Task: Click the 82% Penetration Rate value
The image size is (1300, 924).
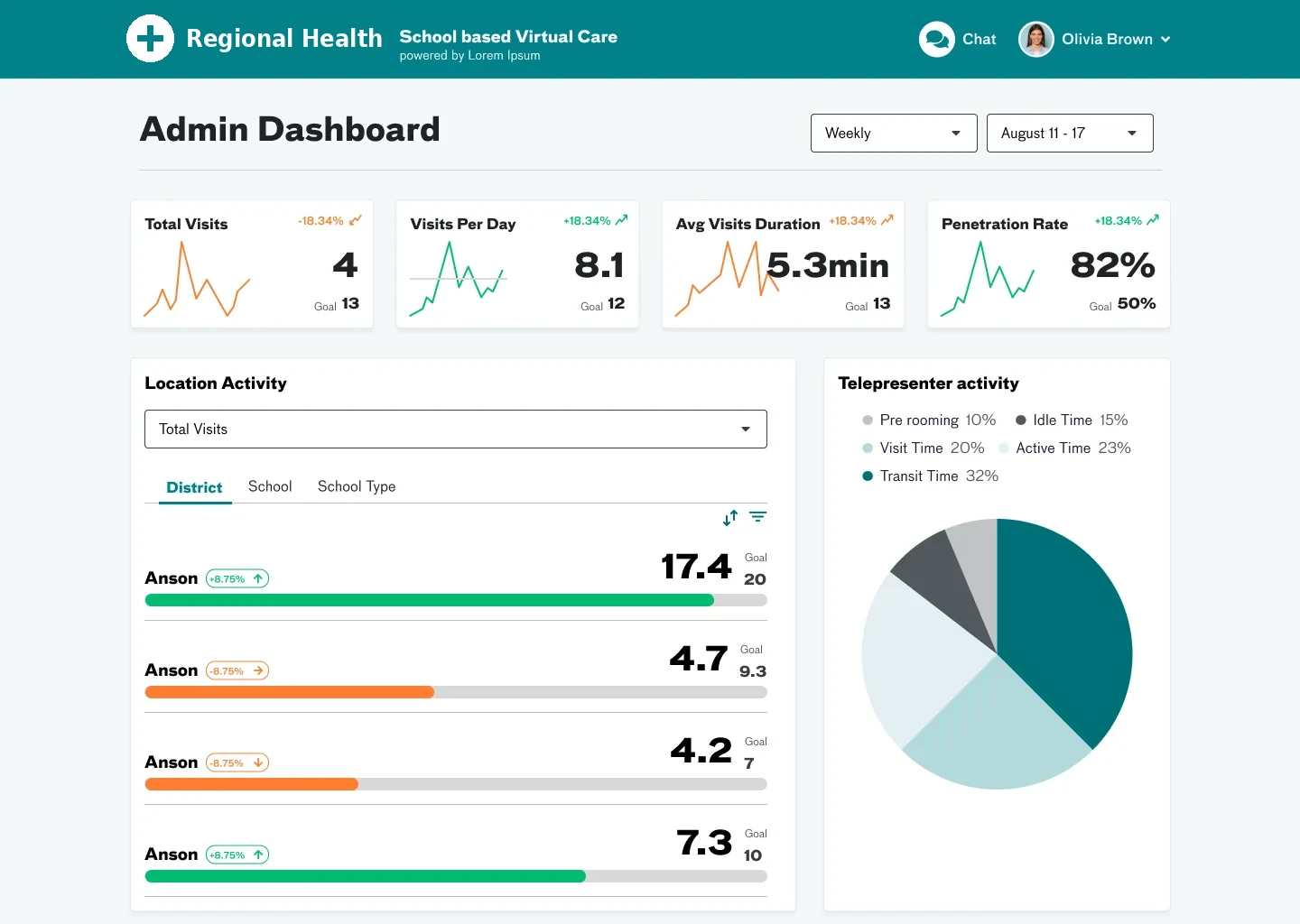Action: tap(1113, 265)
